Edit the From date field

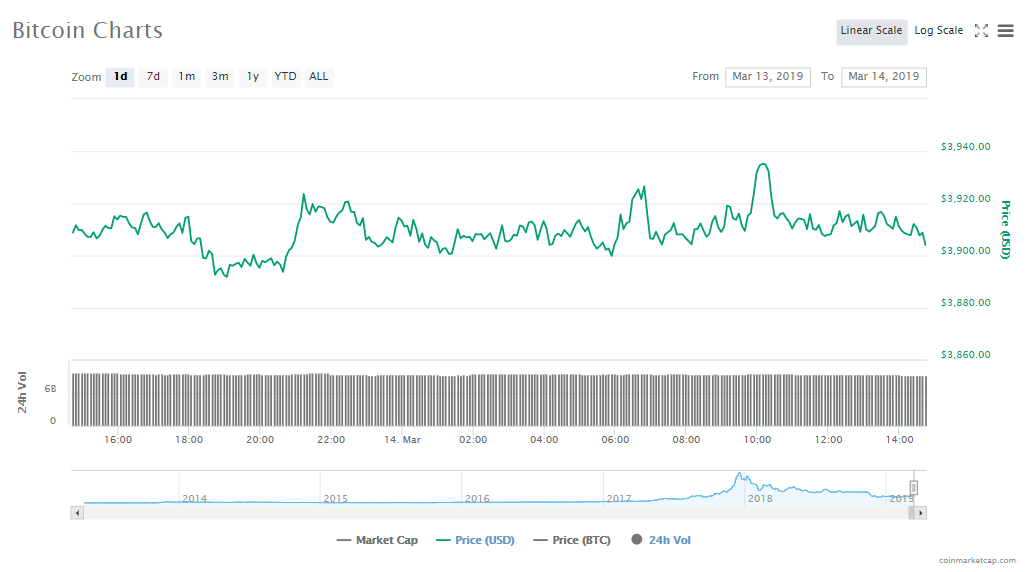point(767,77)
